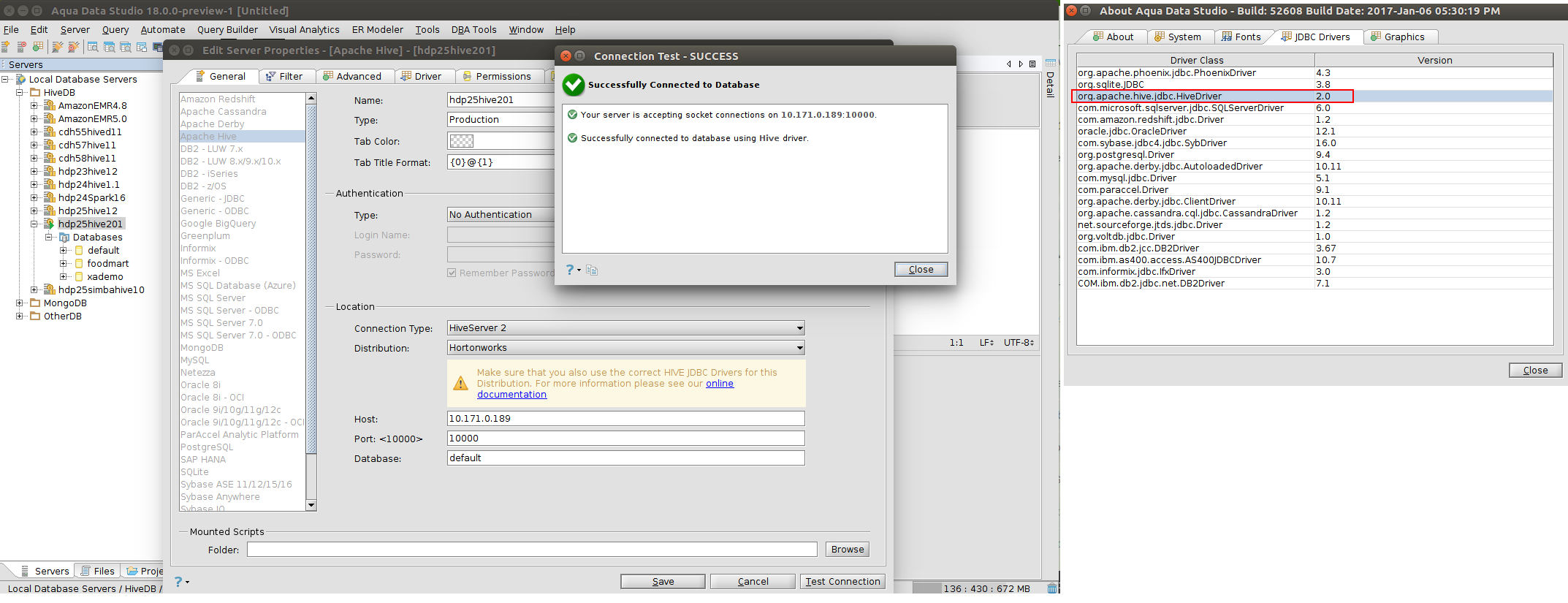Screen dimensions: 1568x603
Task: Click the Close button in About window
Action: 1535,371
